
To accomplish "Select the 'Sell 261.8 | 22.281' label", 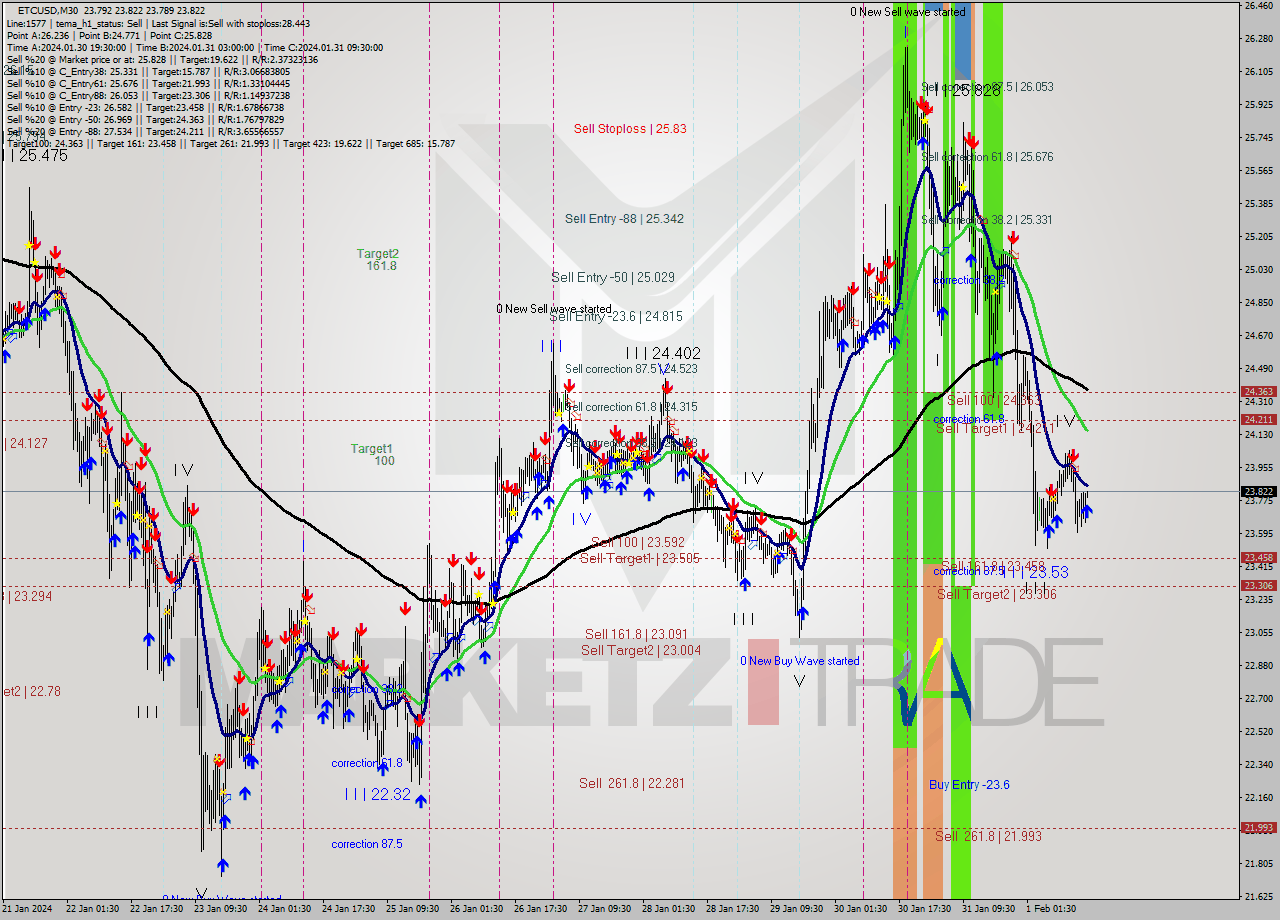I will click(x=632, y=783).
